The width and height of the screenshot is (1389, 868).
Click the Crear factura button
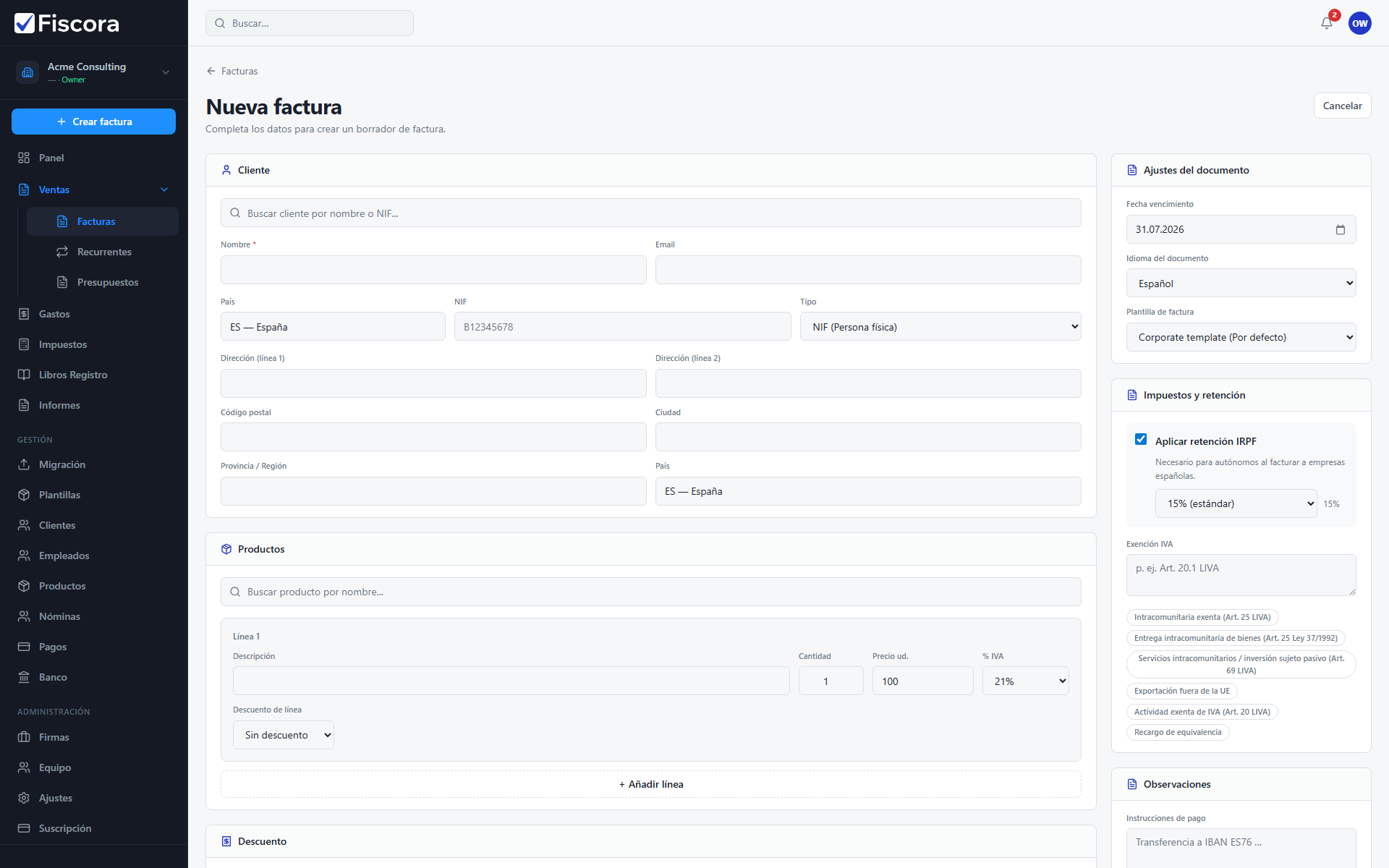point(93,122)
